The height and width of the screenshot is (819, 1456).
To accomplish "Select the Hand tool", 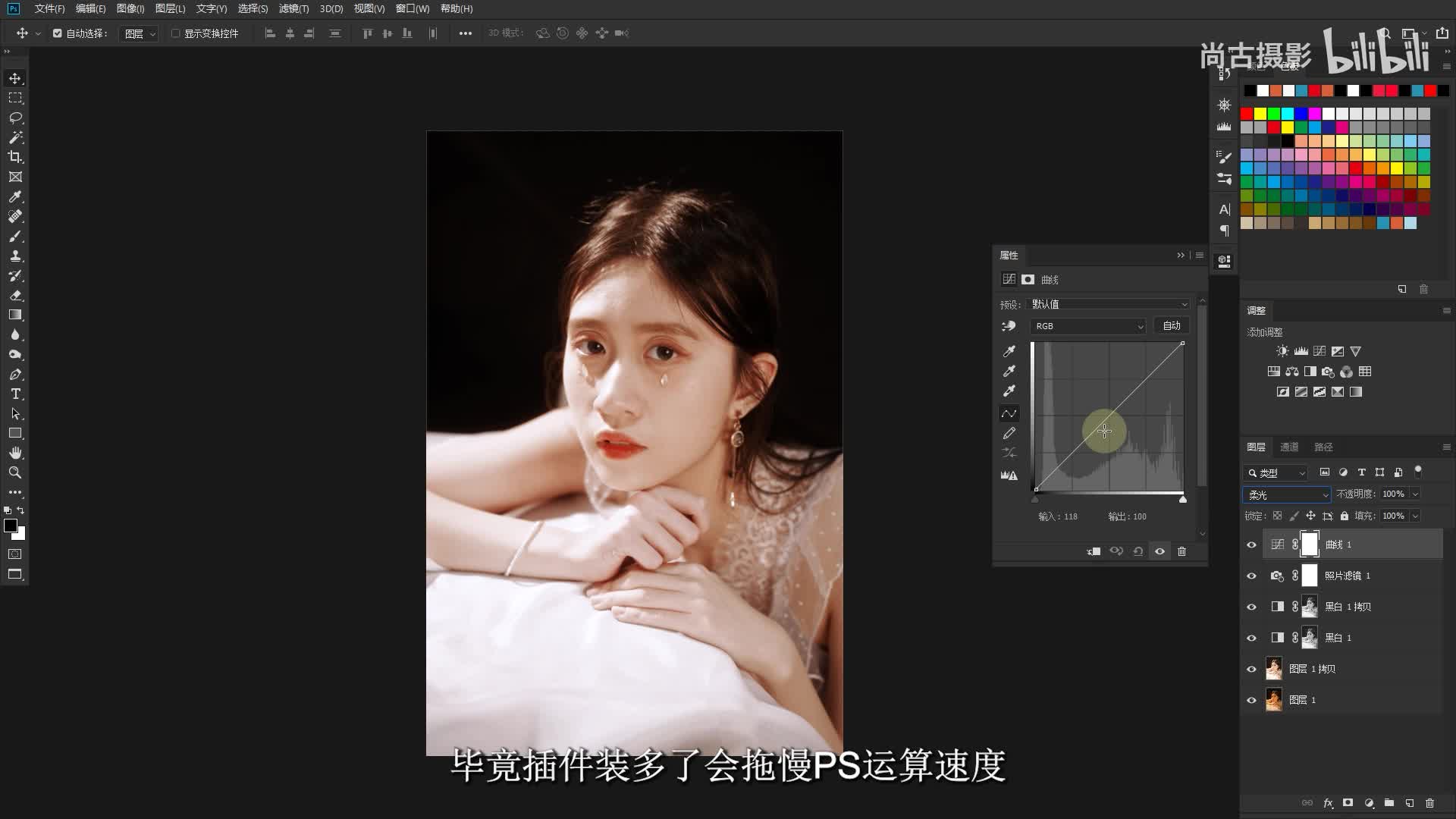I will point(15,453).
